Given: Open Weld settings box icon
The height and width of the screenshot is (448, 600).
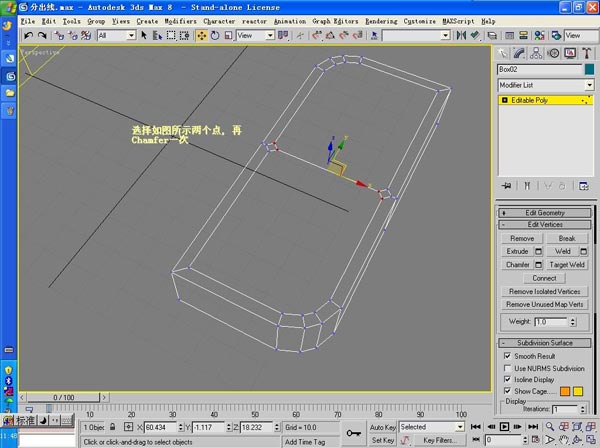Looking at the screenshot, I should (x=584, y=251).
